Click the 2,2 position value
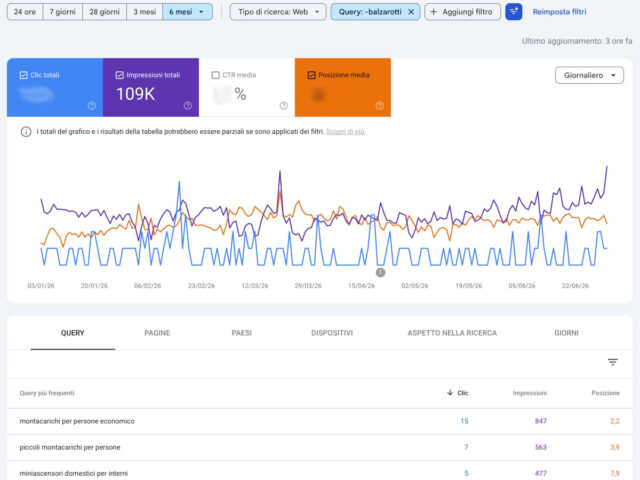Screen dimensions: 640x480 pyautogui.click(x=615, y=421)
